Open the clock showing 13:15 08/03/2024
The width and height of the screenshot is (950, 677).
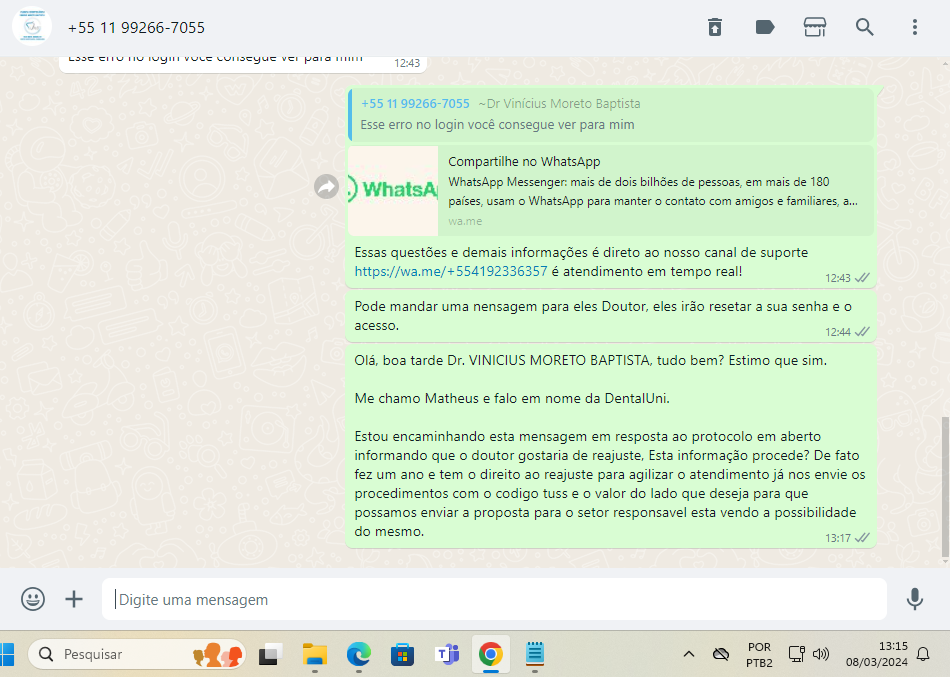[877, 654]
